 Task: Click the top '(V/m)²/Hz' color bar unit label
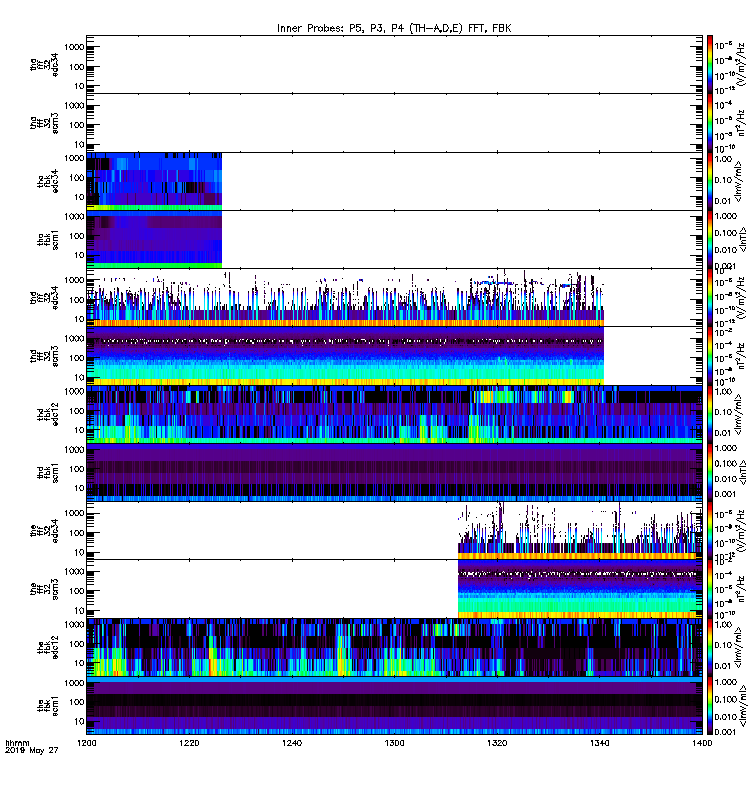(740, 64)
